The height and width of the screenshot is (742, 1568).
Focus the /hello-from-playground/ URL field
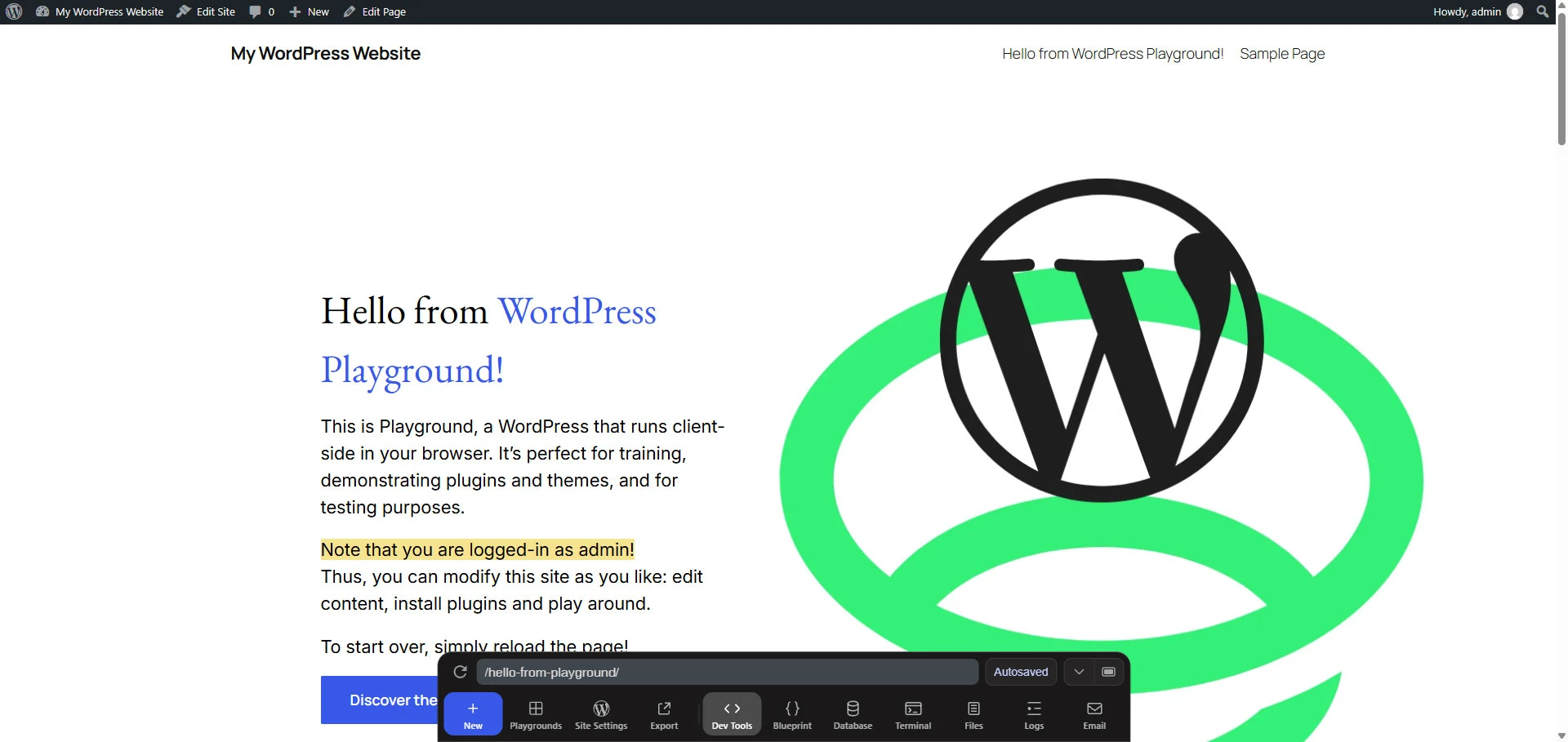(x=727, y=672)
